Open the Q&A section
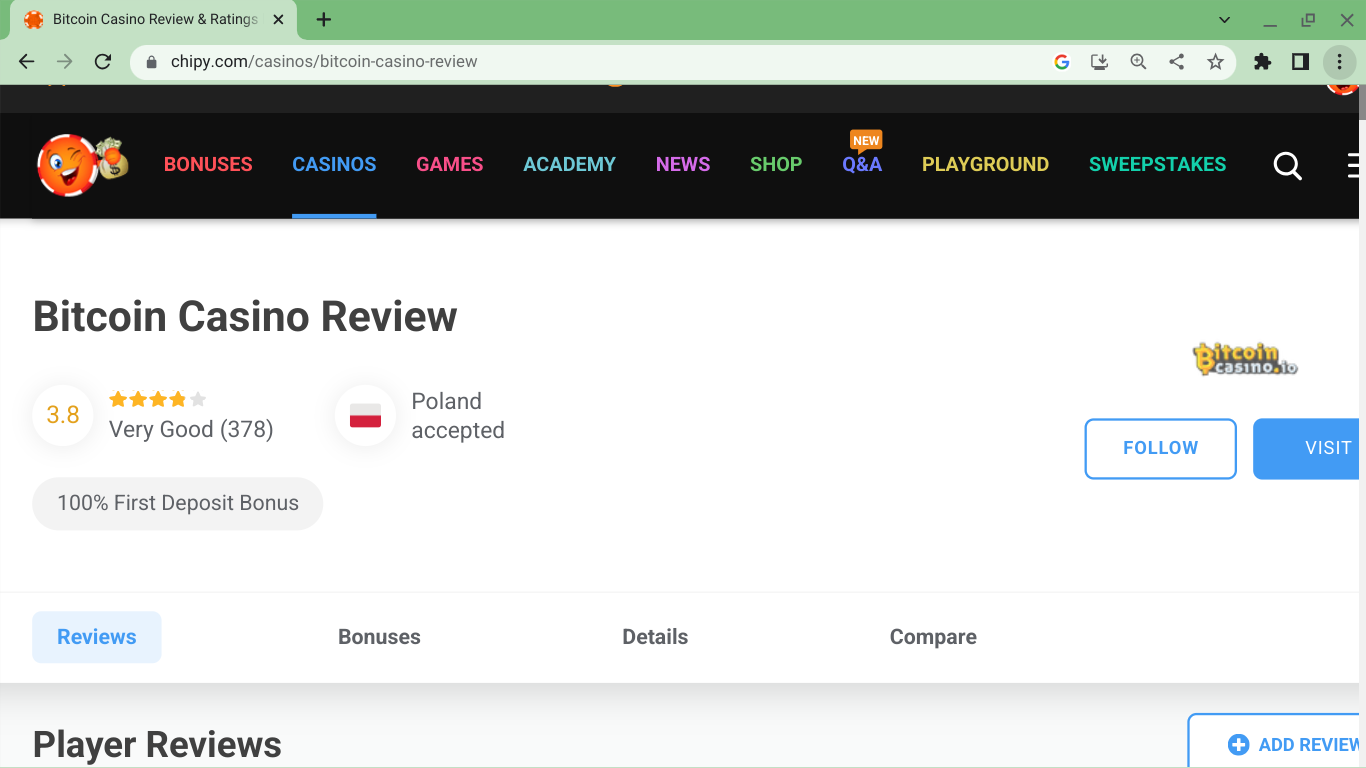Viewport: 1366px width, 768px height. (x=862, y=165)
